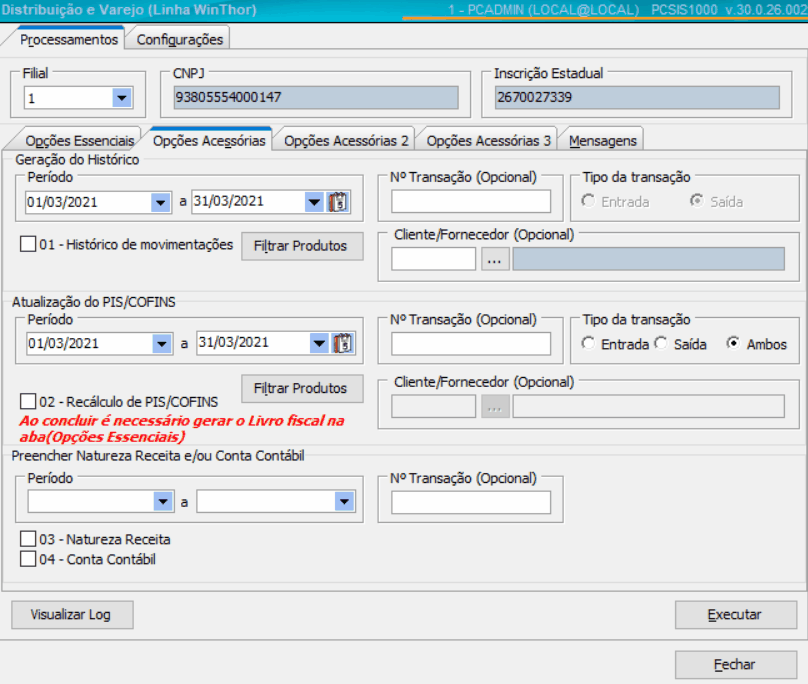Open end date dropdown 31/03/2021 in Geração do Histórico
808x684 pixels.
click(314, 202)
